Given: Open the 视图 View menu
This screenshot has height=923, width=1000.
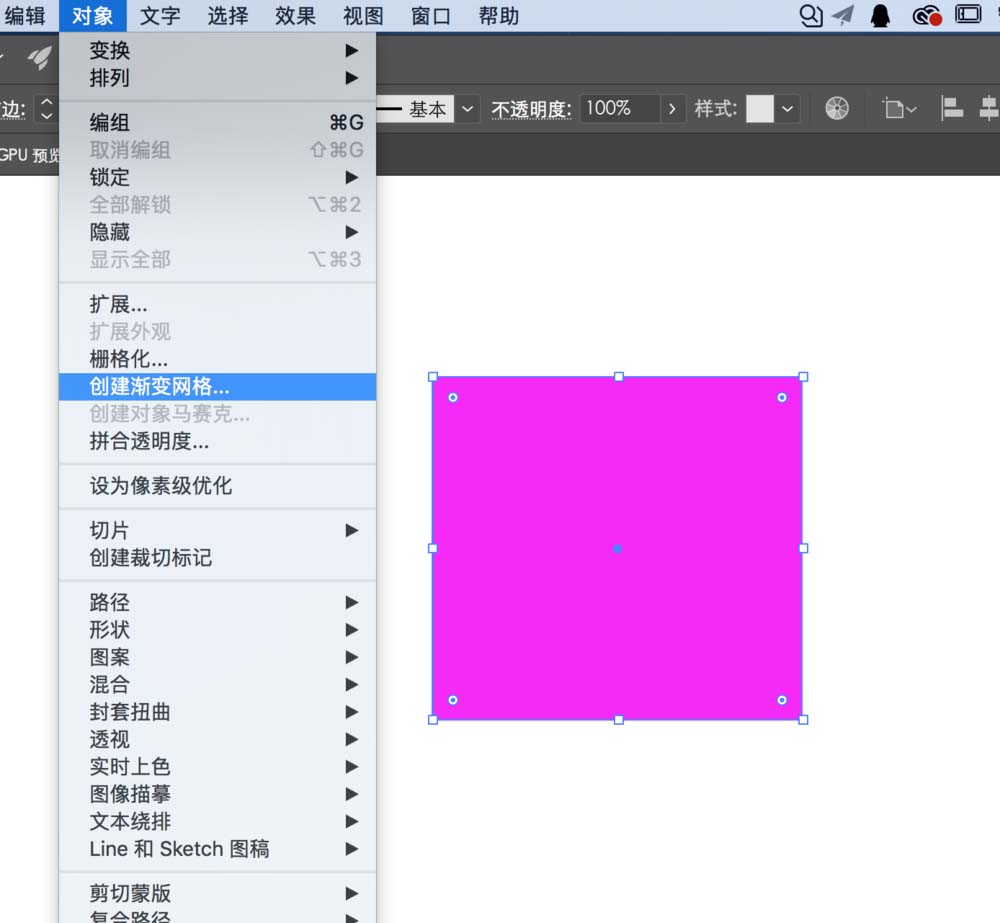Looking at the screenshot, I should click(x=362, y=15).
